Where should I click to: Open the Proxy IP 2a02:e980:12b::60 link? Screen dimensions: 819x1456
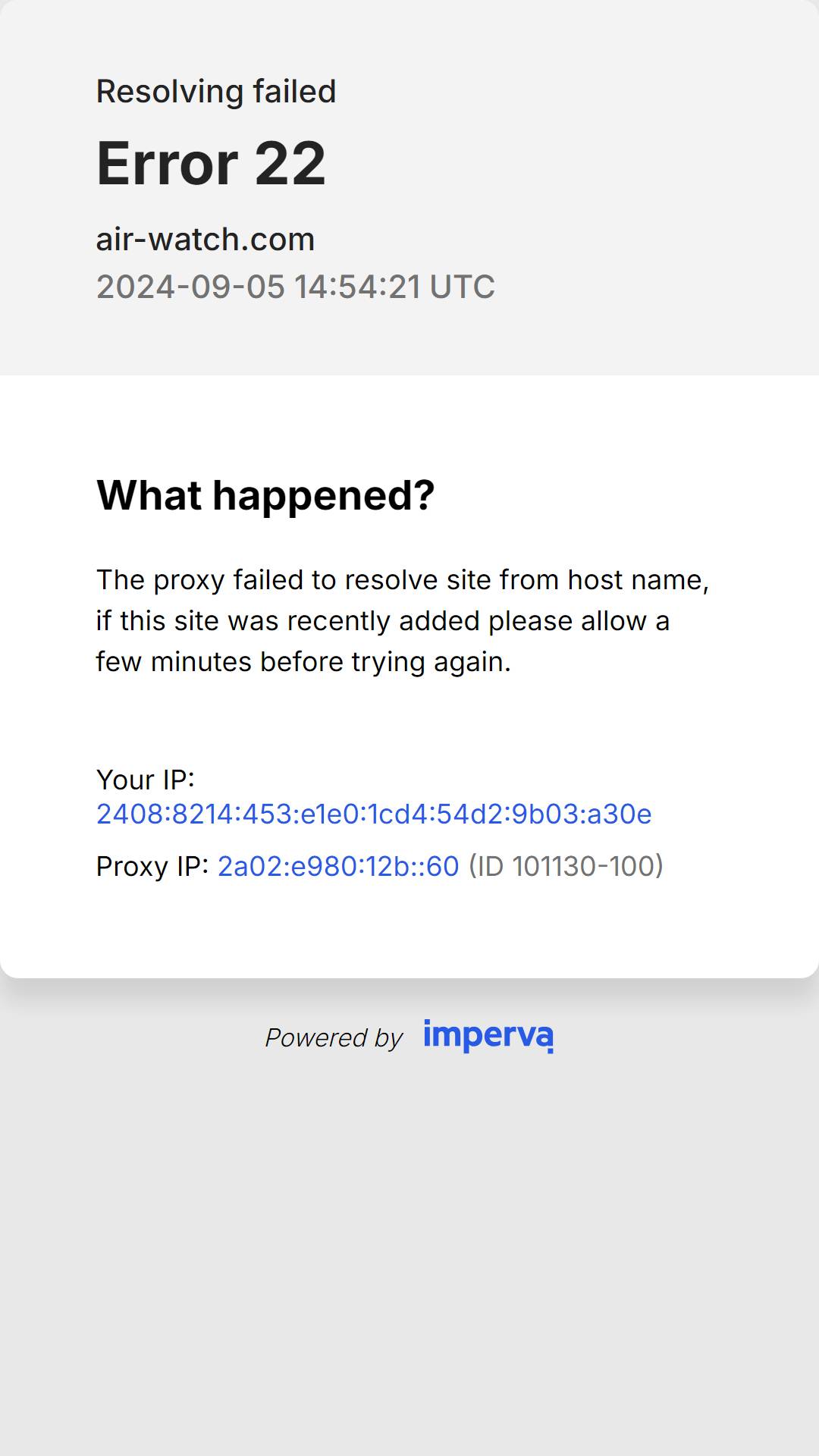(338, 866)
